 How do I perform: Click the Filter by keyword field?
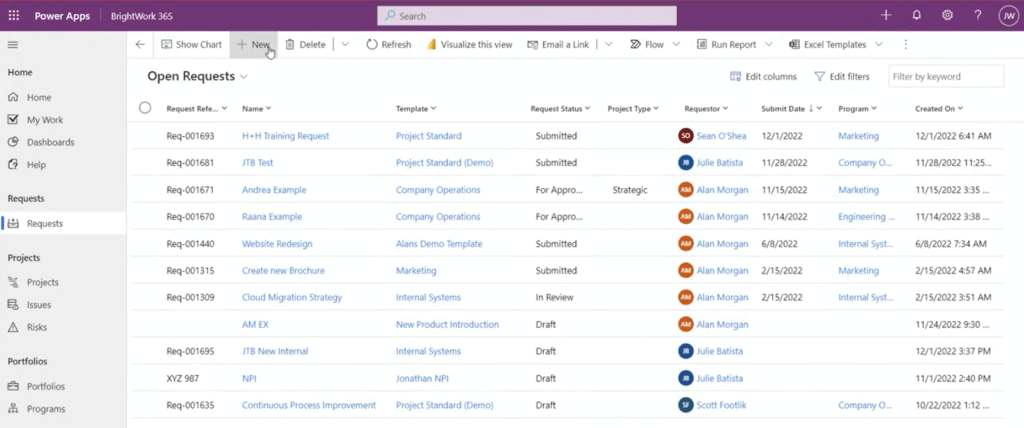[946, 76]
